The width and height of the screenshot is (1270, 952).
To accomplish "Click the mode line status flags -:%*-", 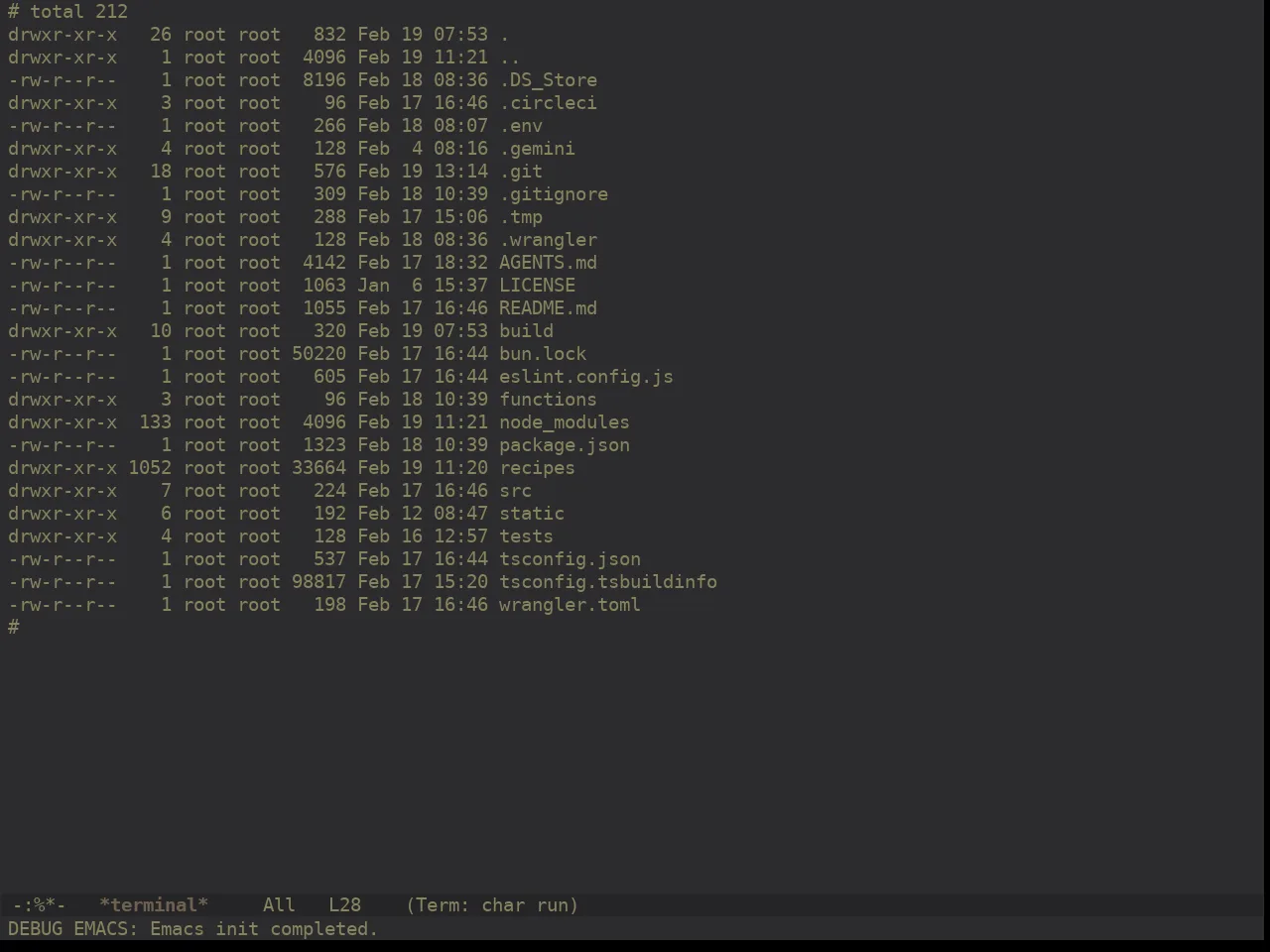I will click(x=39, y=905).
